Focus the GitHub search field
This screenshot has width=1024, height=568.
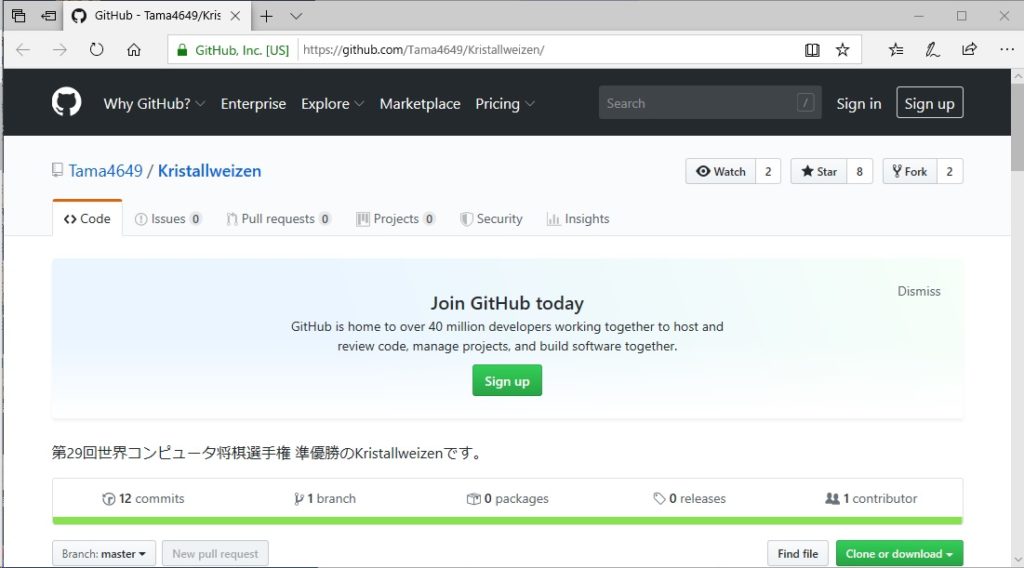tap(710, 103)
